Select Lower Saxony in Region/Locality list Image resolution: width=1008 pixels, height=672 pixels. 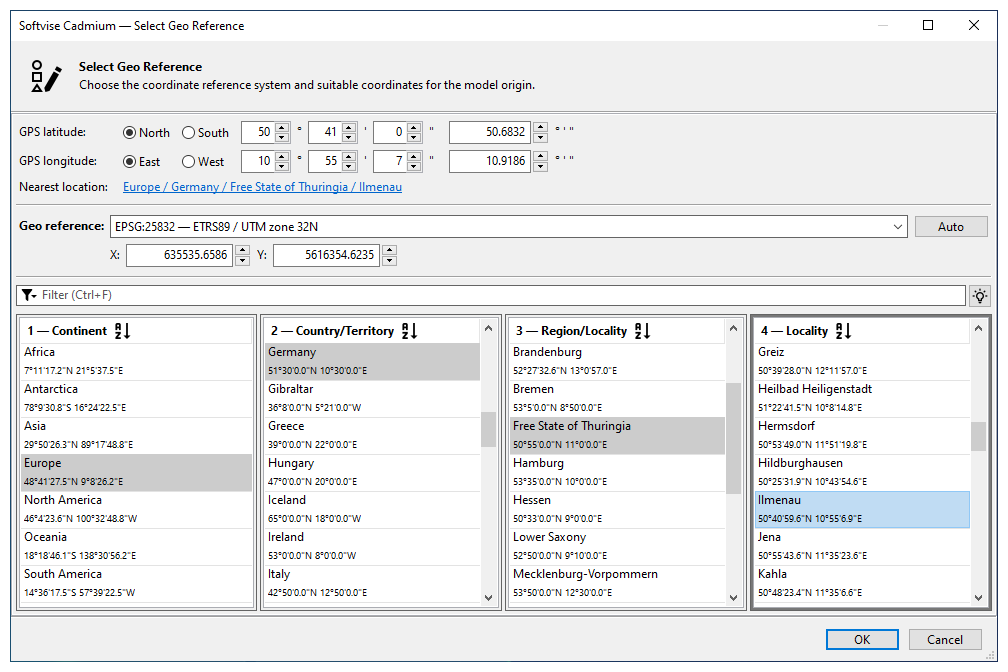(618, 546)
